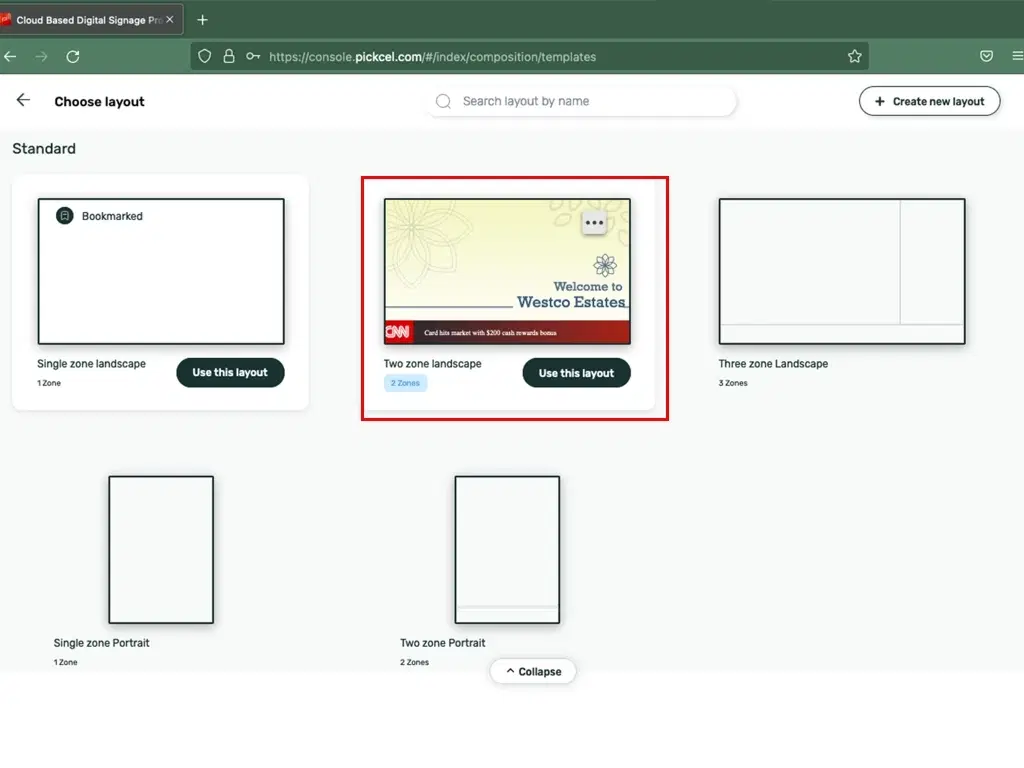Viewport: 1024px width, 768px height.
Task: Click the save-to-library icon right of the address bar
Action: click(986, 56)
